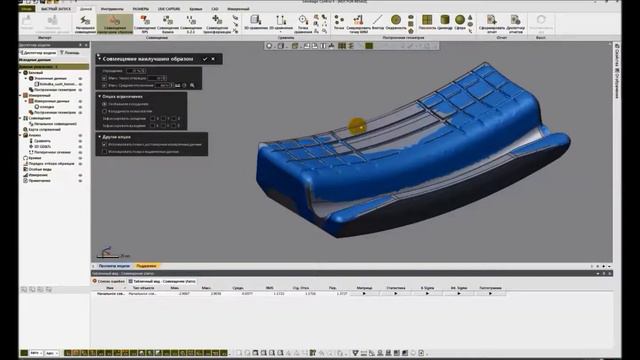Image resolution: width=640 pixels, height=360 pixels.
Task: Enable use only selected data checkbox
Action: tap(104, 151)
